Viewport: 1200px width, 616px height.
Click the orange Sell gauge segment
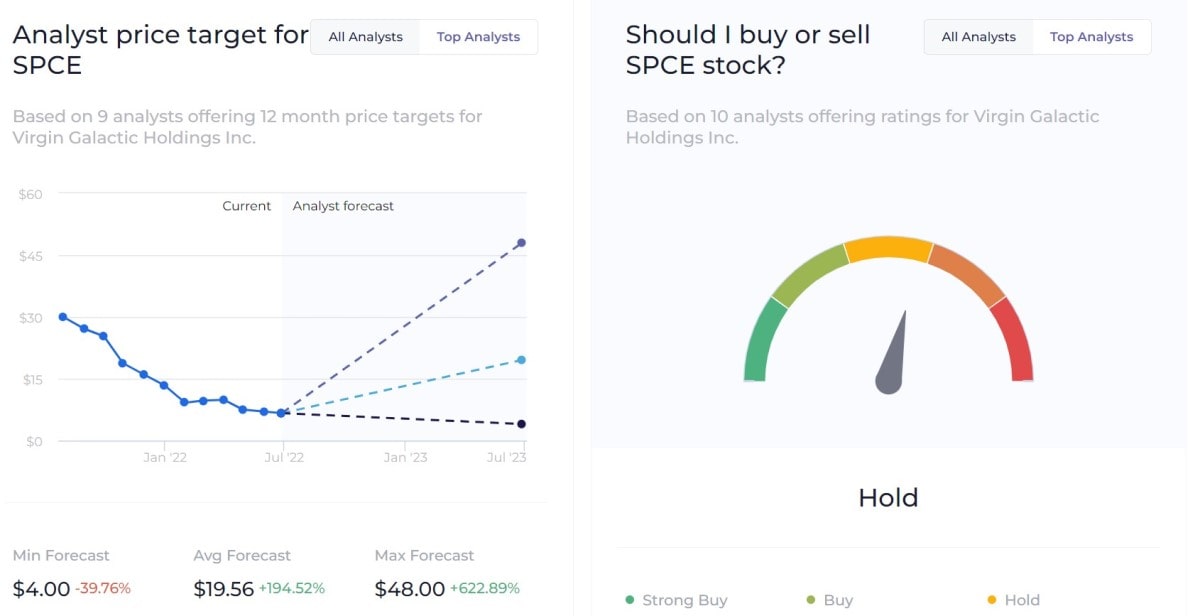point(968,274)
